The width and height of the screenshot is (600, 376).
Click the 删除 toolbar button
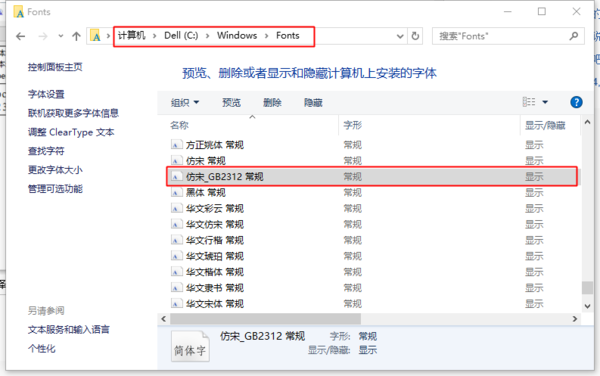(272, 103)
